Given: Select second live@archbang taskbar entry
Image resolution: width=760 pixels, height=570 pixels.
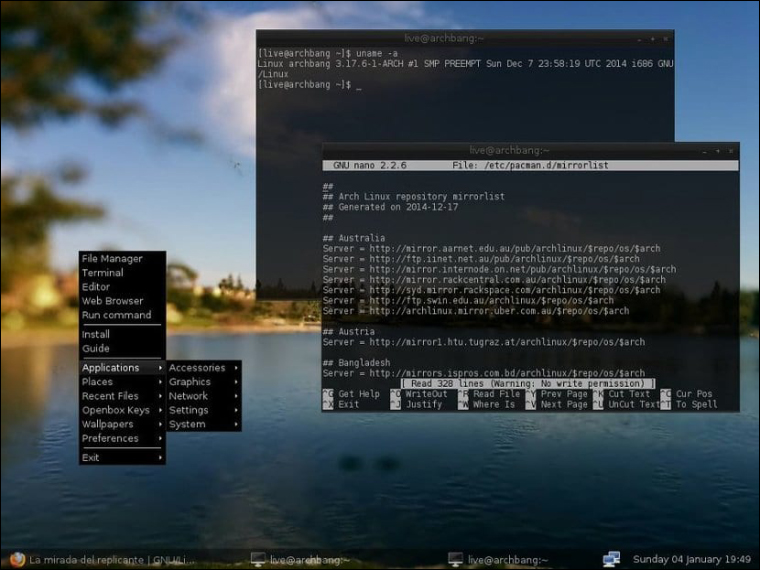Looking at the screenshot, I should pos(498,560).
